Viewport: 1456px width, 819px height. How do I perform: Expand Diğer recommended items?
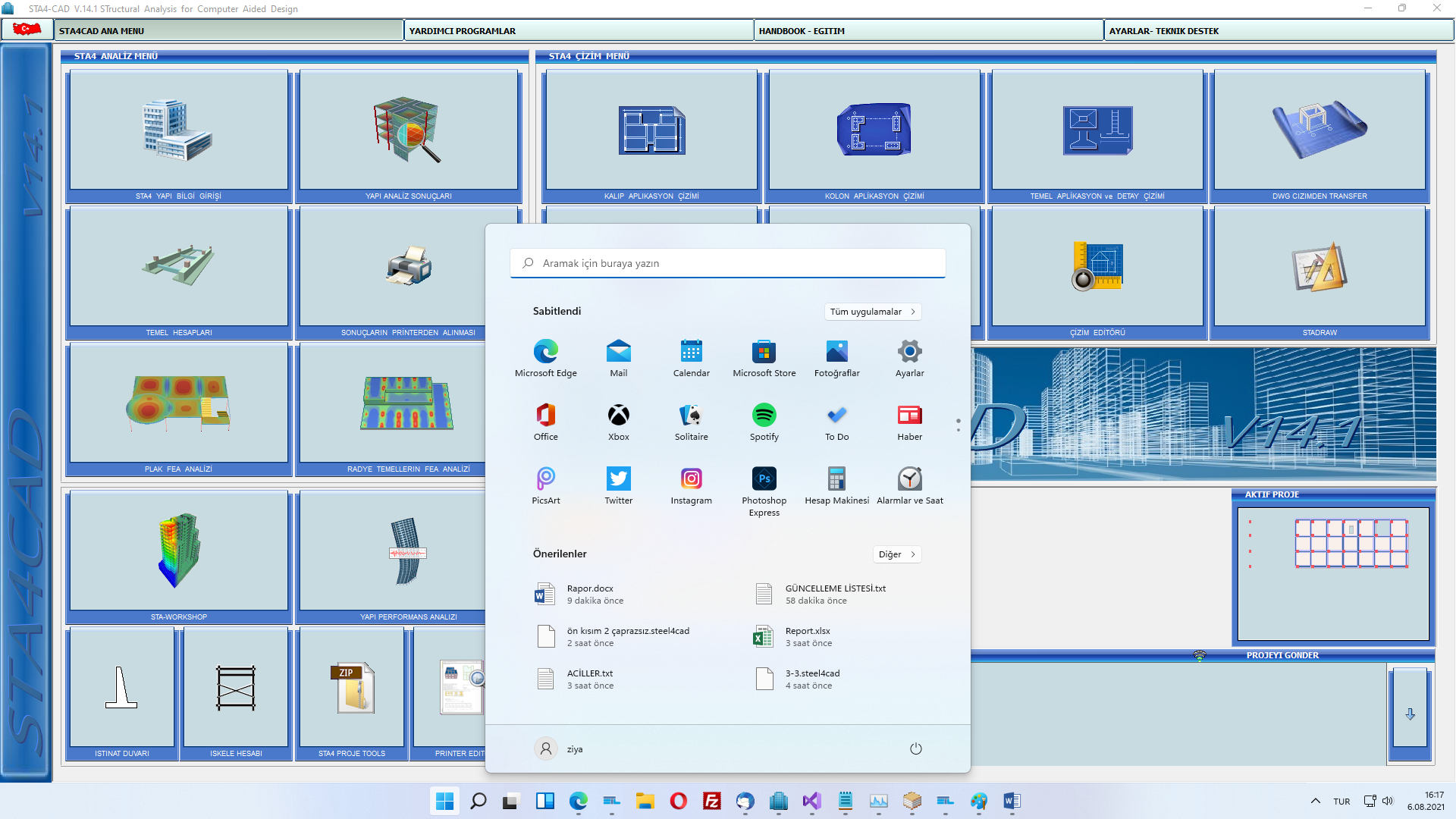896,554
